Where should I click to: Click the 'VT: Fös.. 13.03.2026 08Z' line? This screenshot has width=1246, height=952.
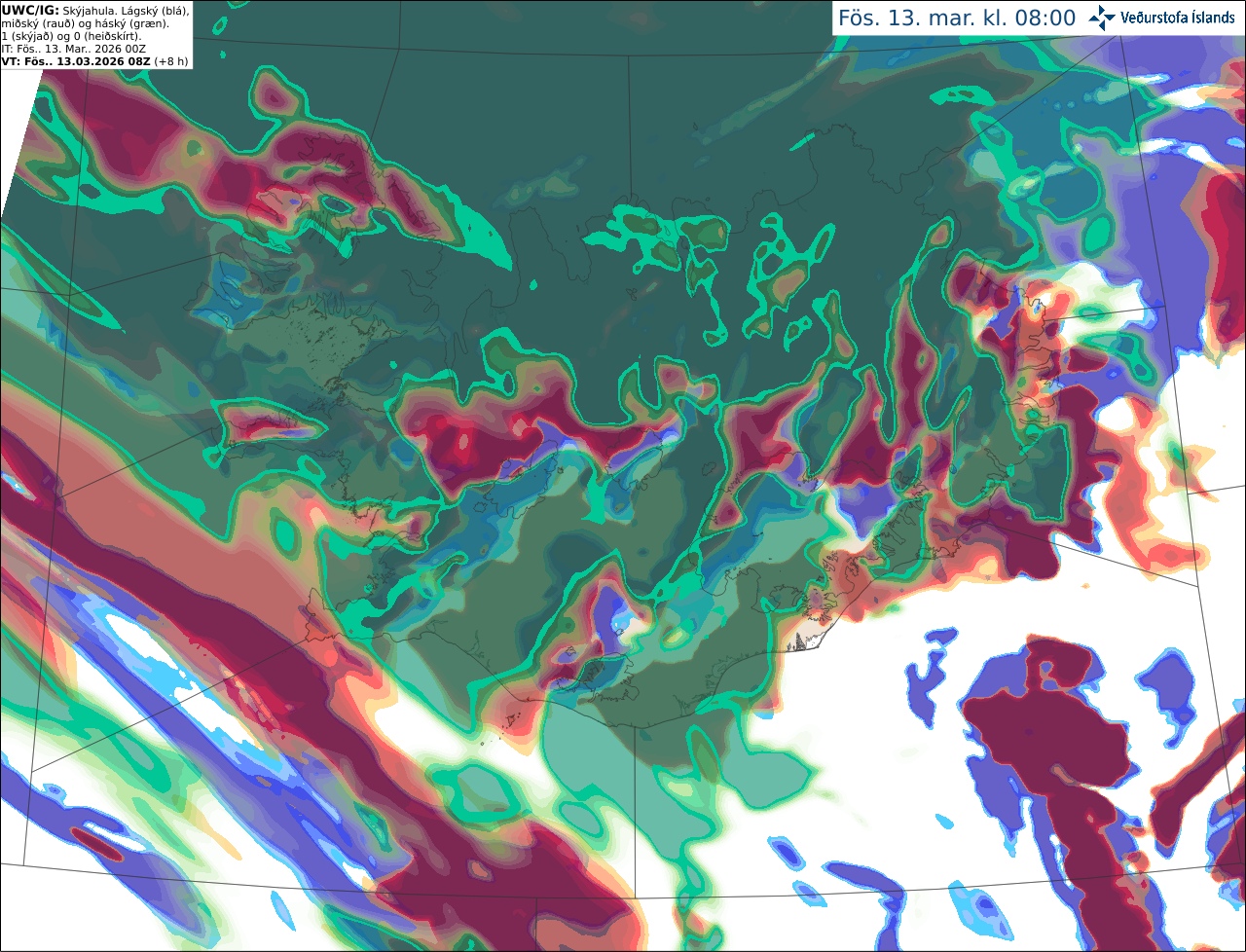click(x=76, y=61)
